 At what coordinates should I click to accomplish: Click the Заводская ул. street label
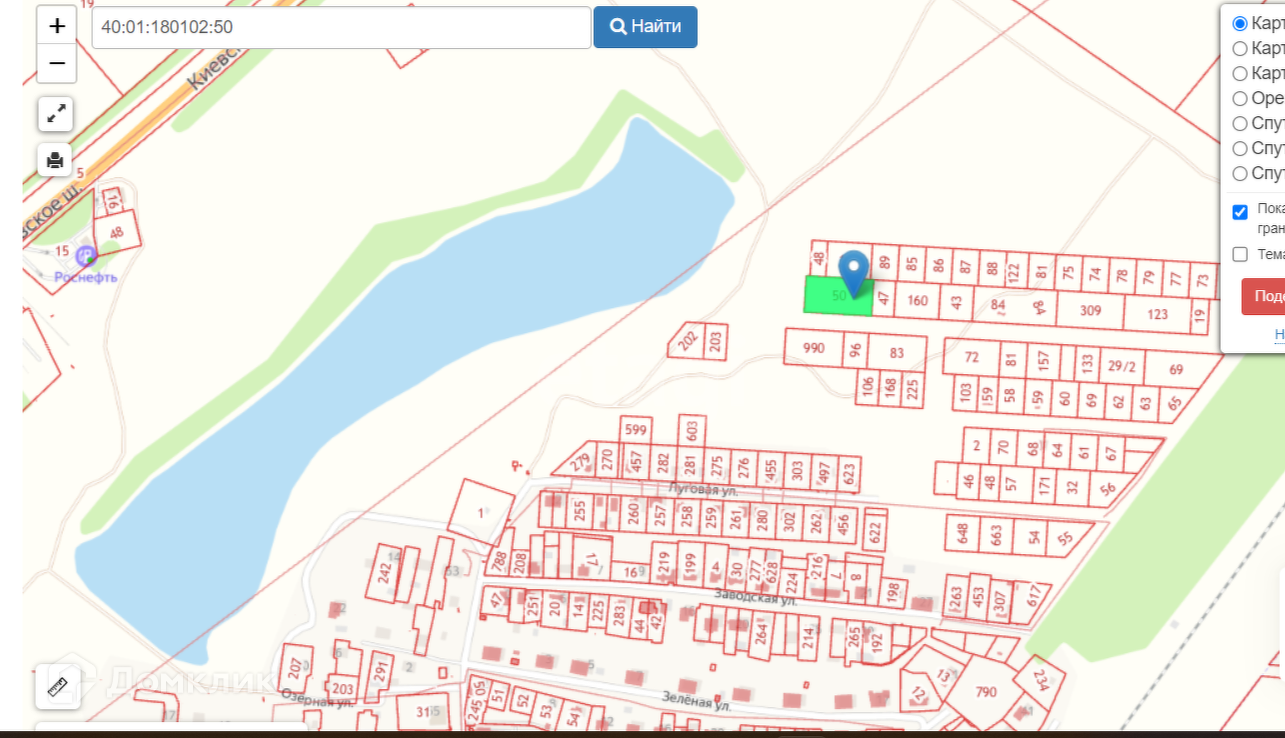[x=755, y=597]
